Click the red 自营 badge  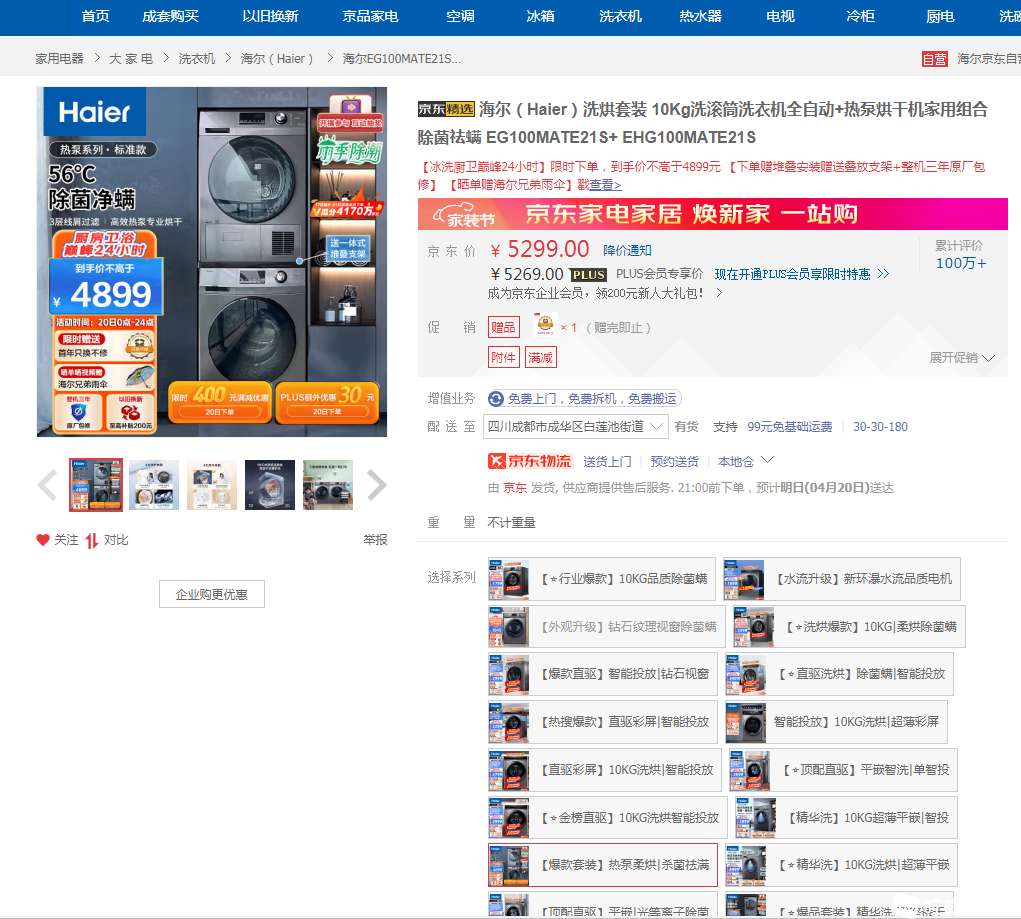[x=934, y=59]
